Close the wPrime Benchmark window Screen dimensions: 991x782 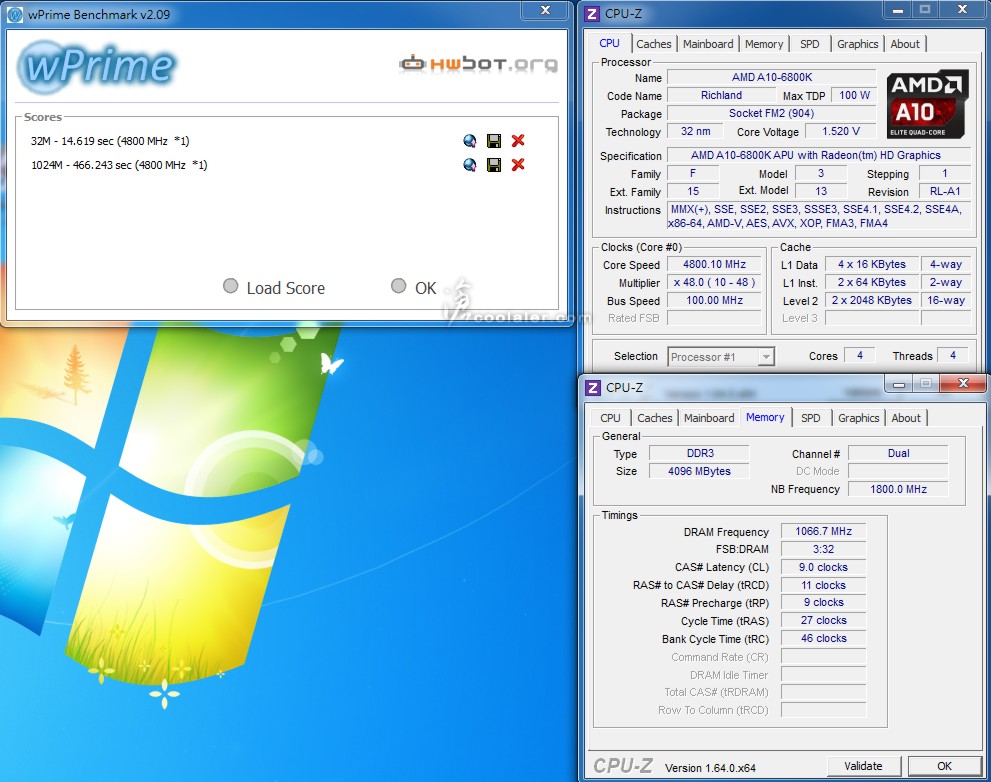tap(546, 10)
